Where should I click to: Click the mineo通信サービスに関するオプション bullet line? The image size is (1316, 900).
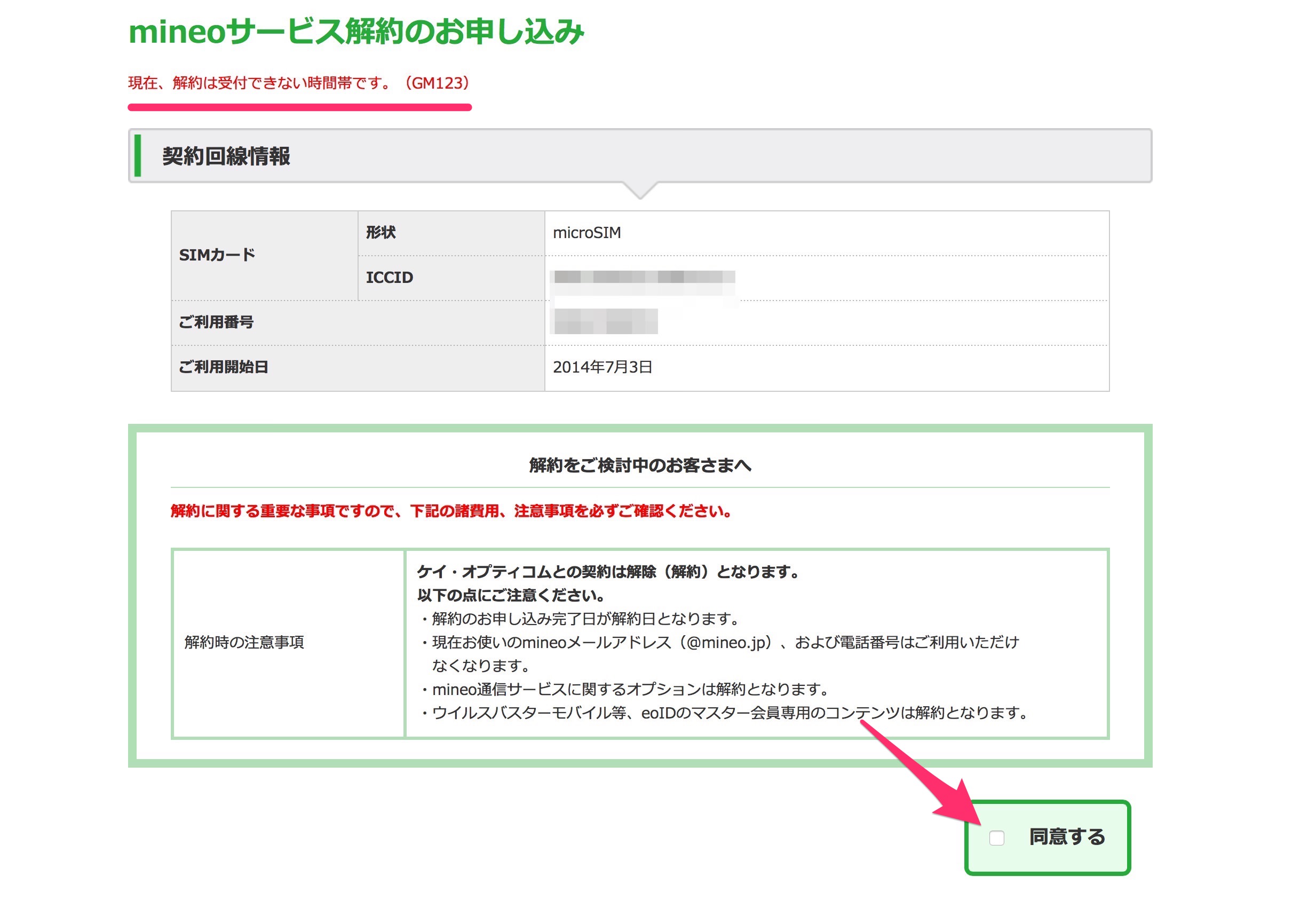624,690
